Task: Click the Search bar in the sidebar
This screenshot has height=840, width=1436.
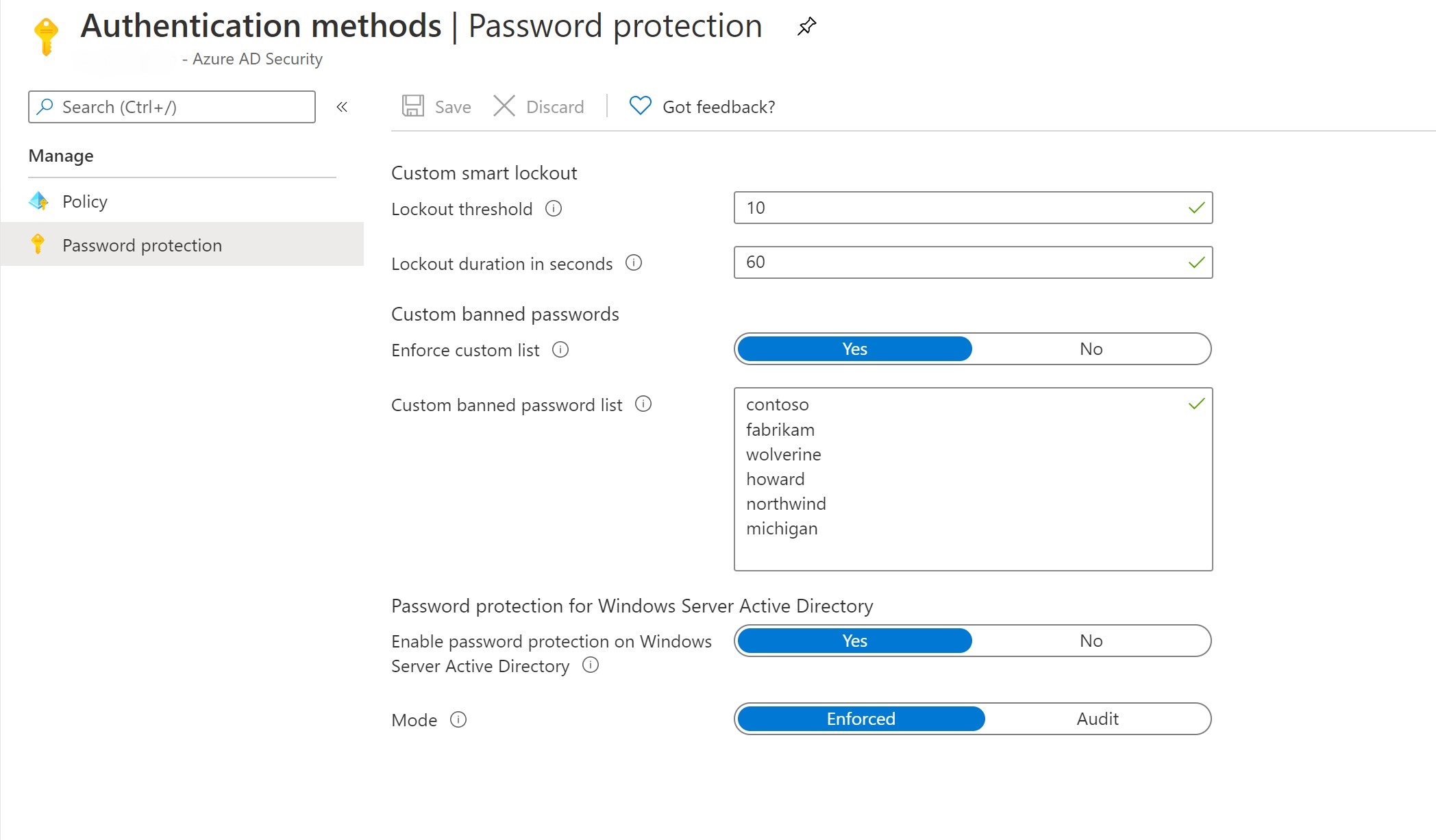Action: [x=171, y=106]
